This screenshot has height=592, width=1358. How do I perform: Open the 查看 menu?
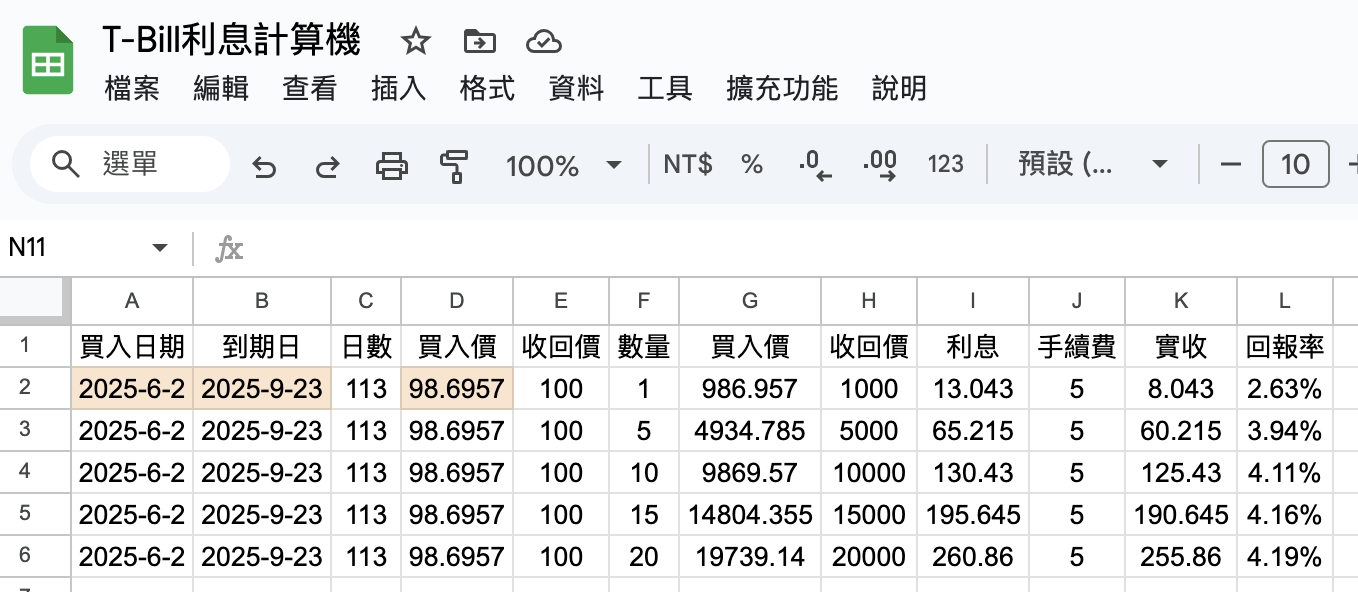pos(309,89)
